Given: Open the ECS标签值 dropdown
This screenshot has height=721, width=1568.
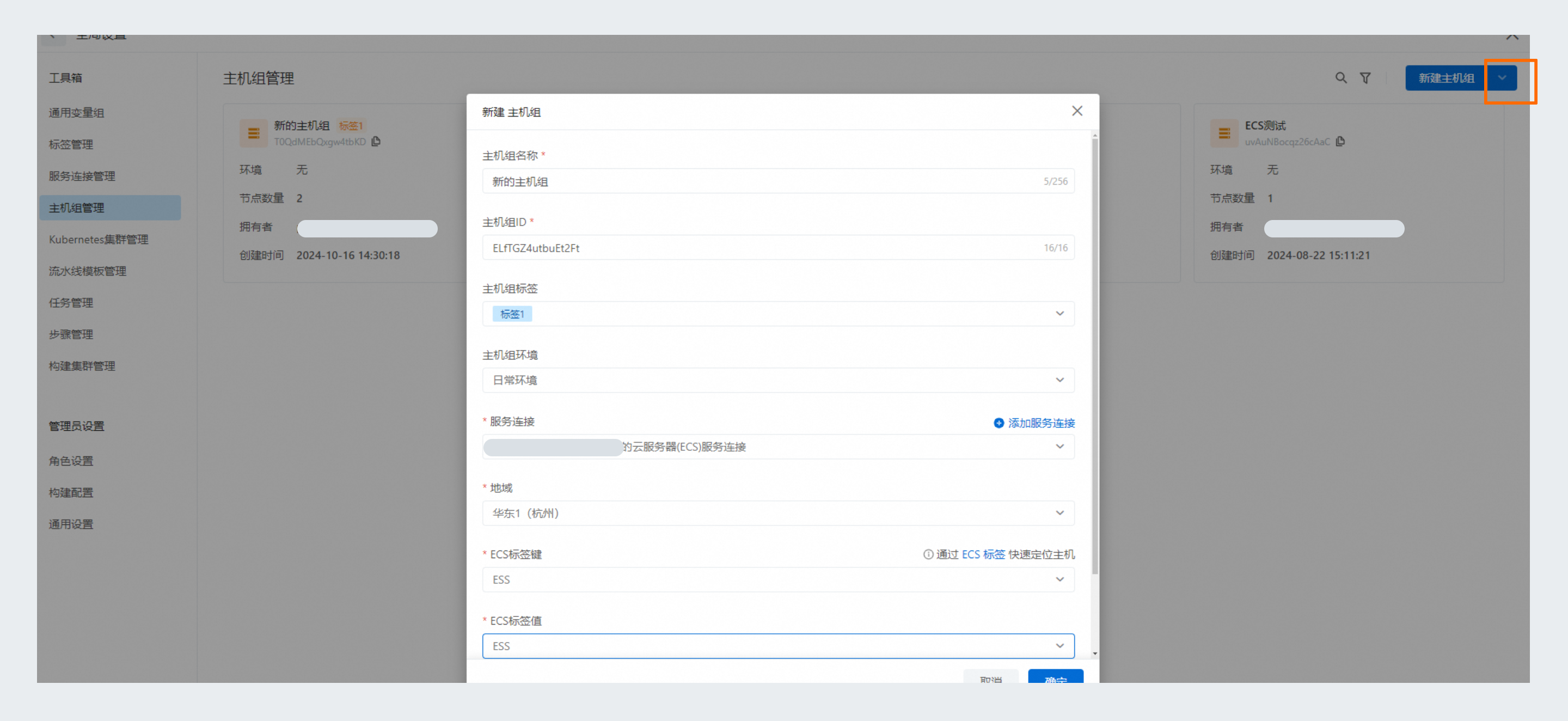Looking at the screenshot, I should click(778, 645).
